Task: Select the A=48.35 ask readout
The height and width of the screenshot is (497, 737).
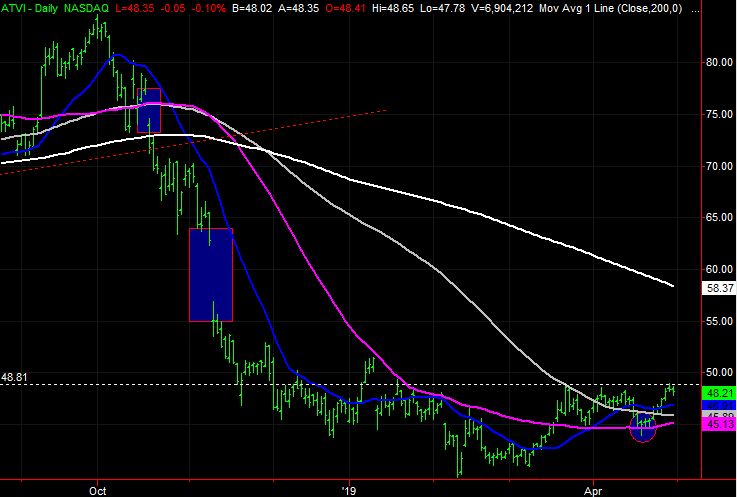Action: pyautogui.click(x=300, y=8)
